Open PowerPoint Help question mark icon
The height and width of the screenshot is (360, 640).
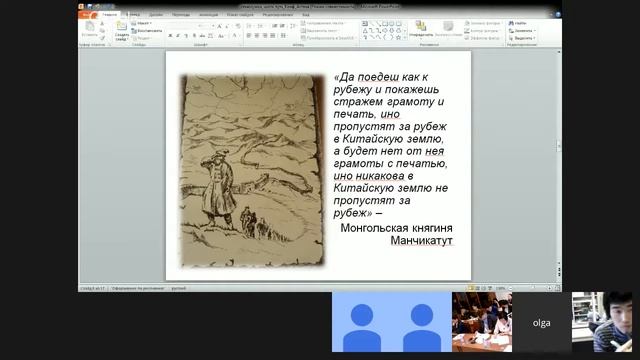(558, 14)
